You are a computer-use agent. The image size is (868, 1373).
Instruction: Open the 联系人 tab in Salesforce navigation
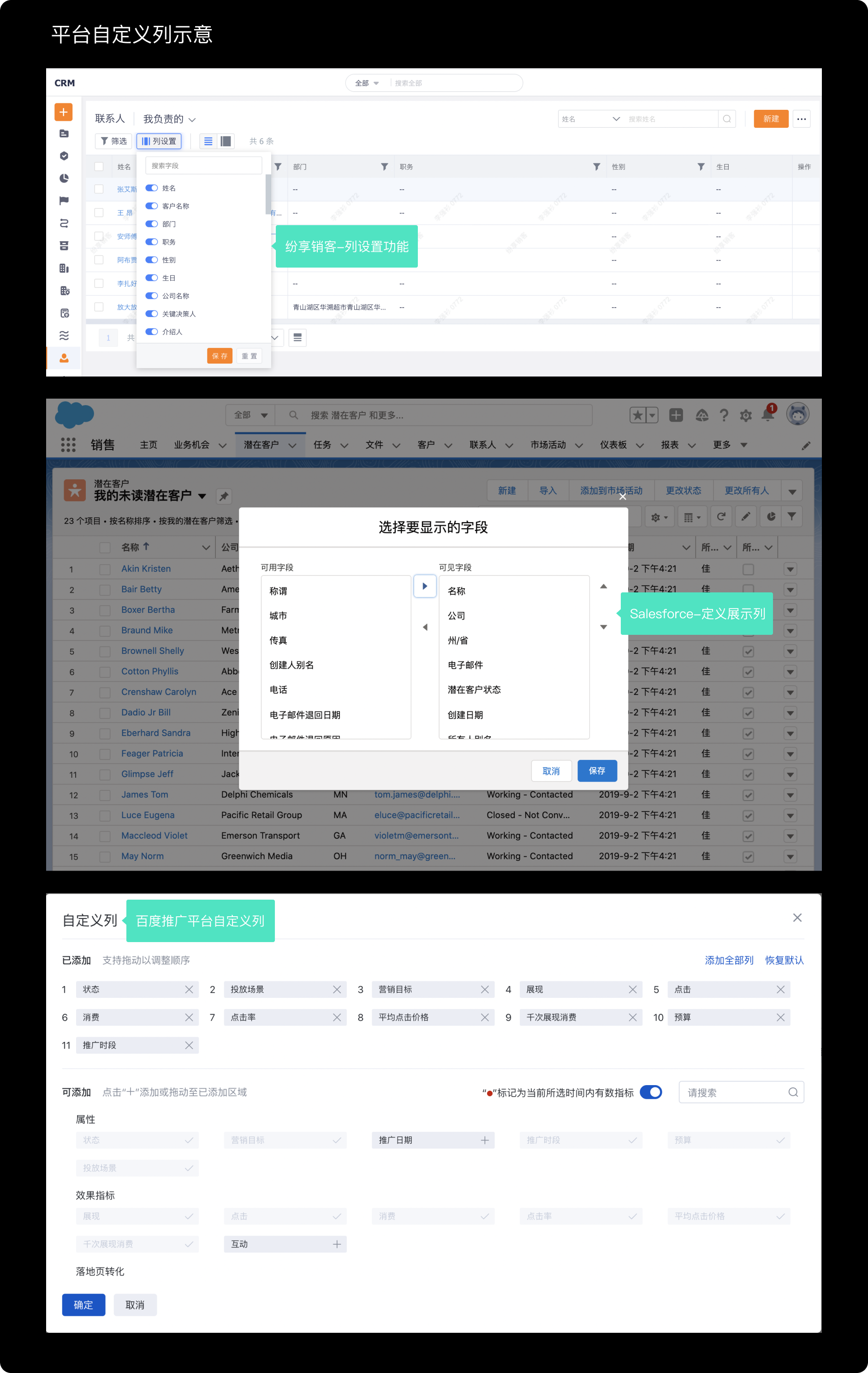[x=483, y=445]
